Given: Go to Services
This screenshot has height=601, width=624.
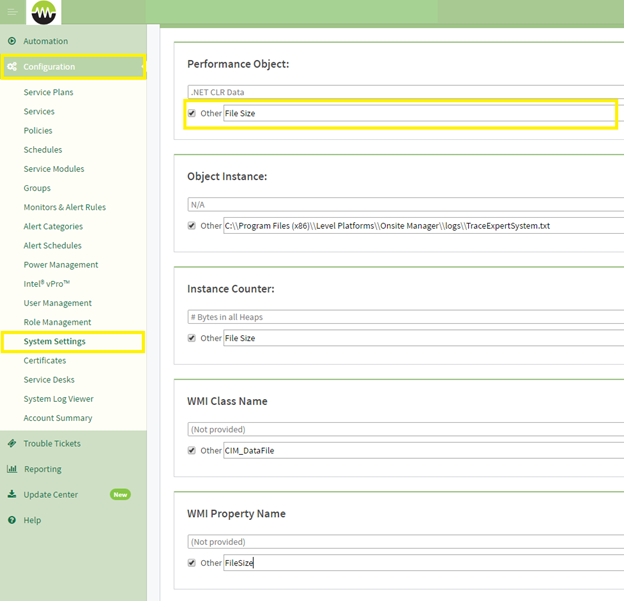Looking at the screenshot, I should [39, 111].
